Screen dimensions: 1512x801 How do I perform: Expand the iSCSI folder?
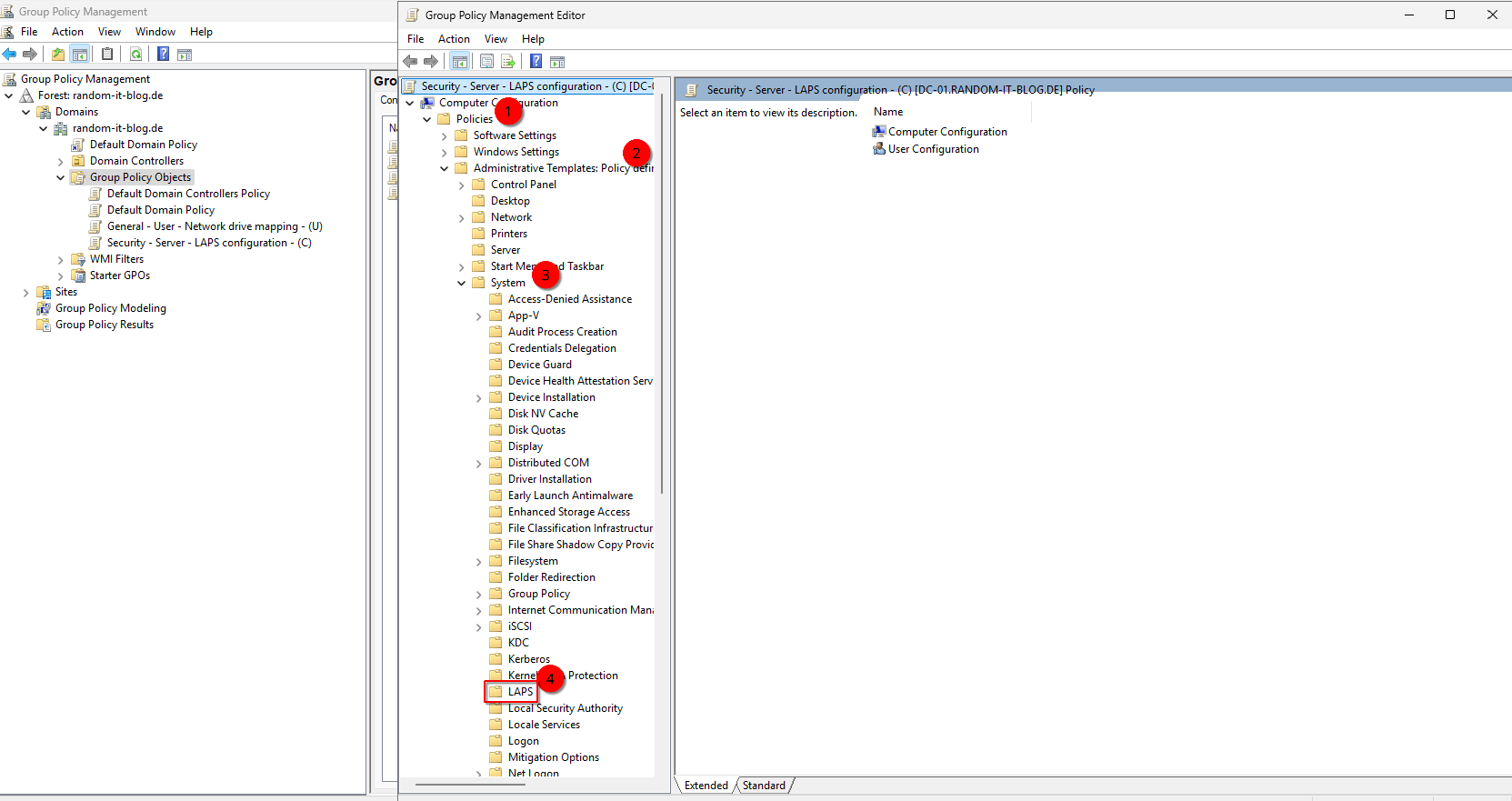click(479, 626)
